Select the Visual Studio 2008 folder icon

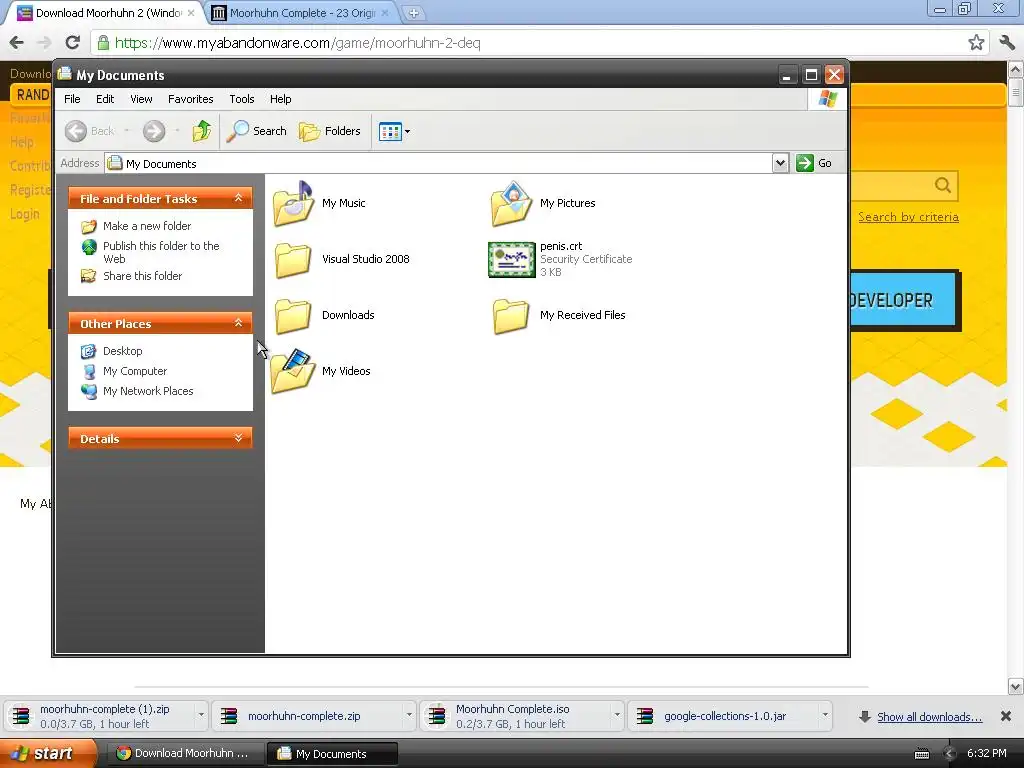[x=293, y=259]
